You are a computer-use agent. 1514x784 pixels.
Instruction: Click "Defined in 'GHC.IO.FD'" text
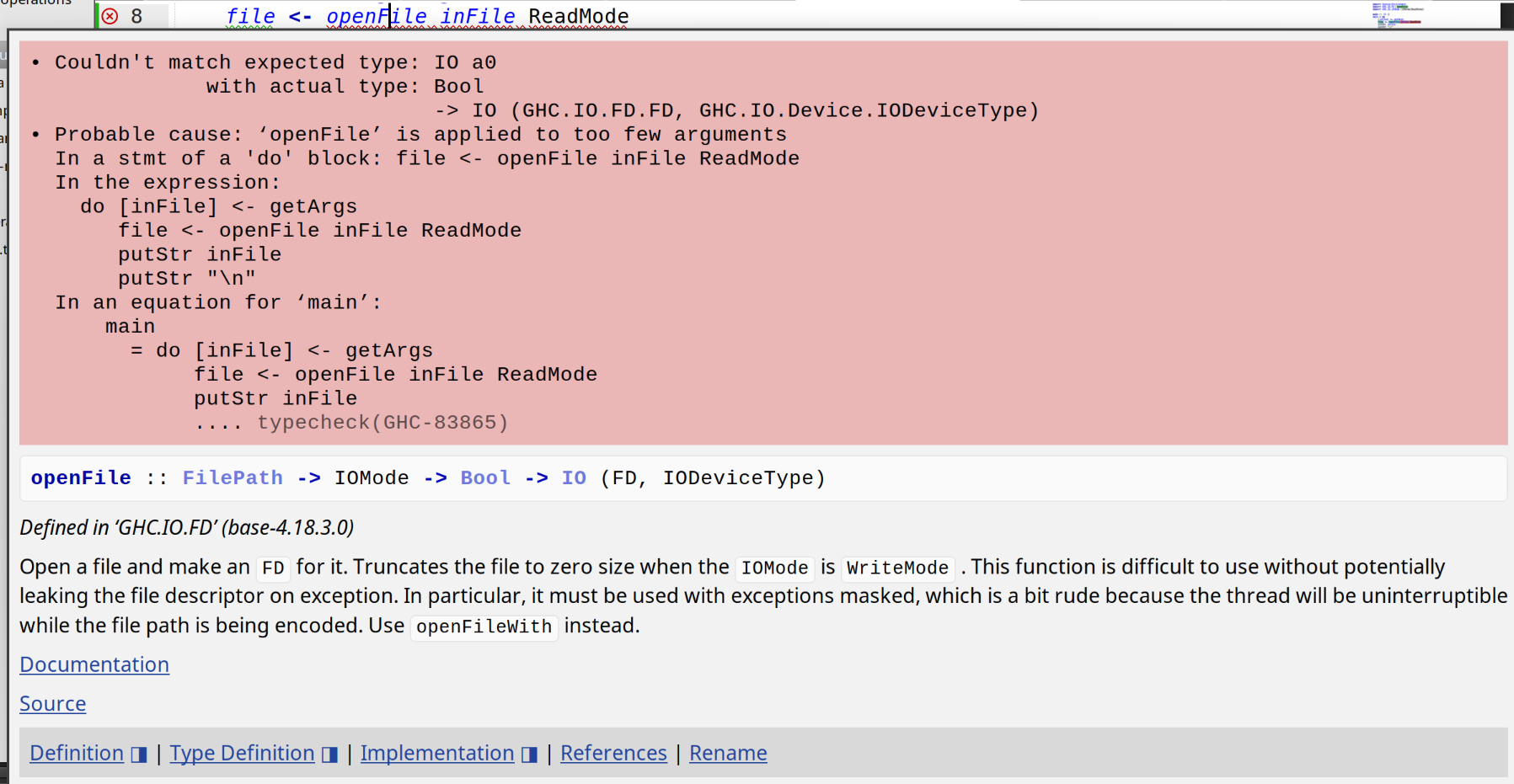[187, 527]
